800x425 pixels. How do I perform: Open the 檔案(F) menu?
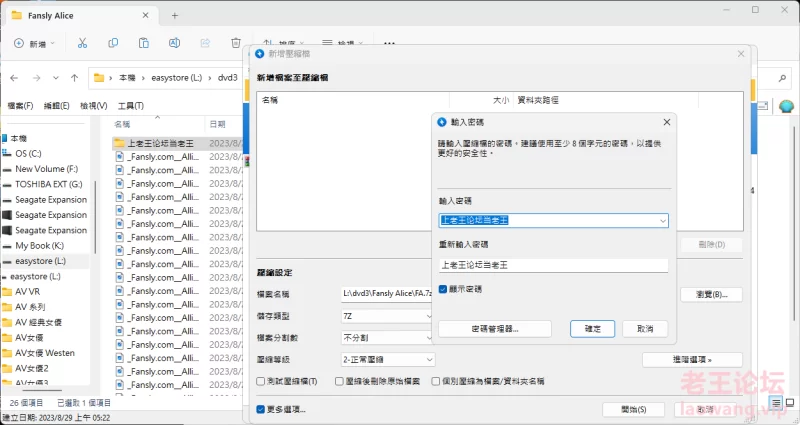(x=20, y=106)
